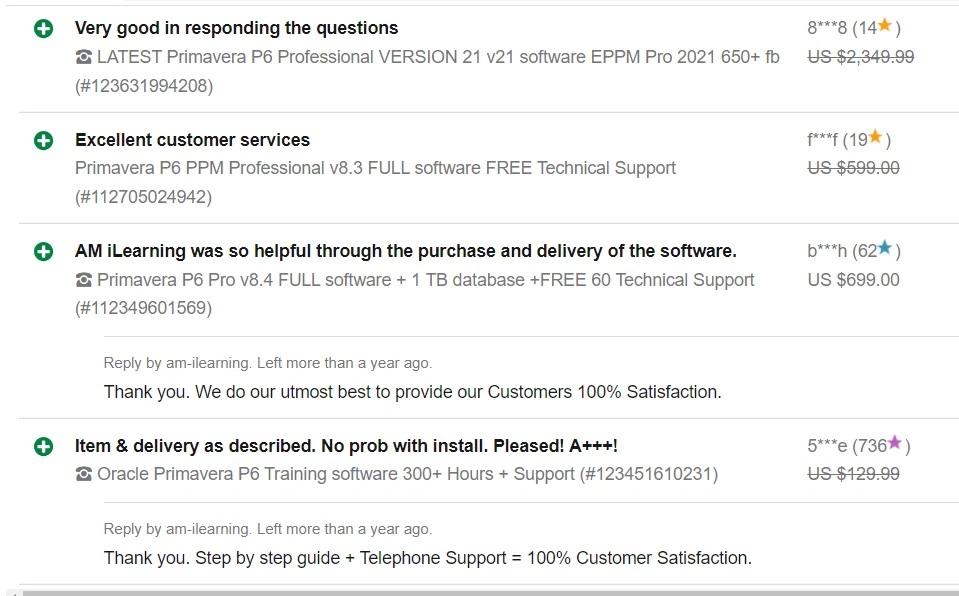The width and height of the screenshot is (959, 596).
Task: Expand the 'Excellent customer services' feedback entry
Action: (x=41, y=139)
